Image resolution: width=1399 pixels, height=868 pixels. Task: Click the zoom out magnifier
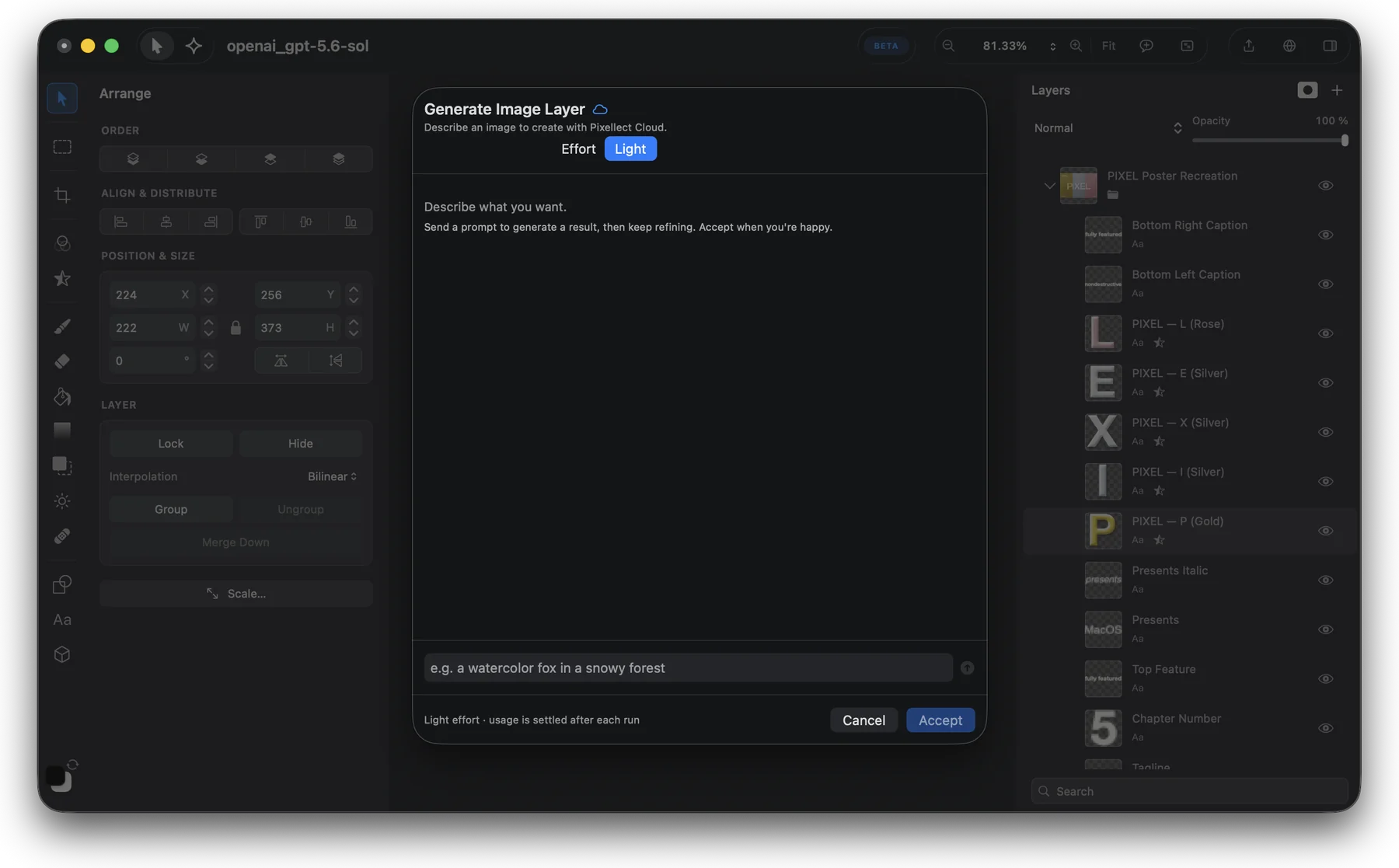click(948, 46)
